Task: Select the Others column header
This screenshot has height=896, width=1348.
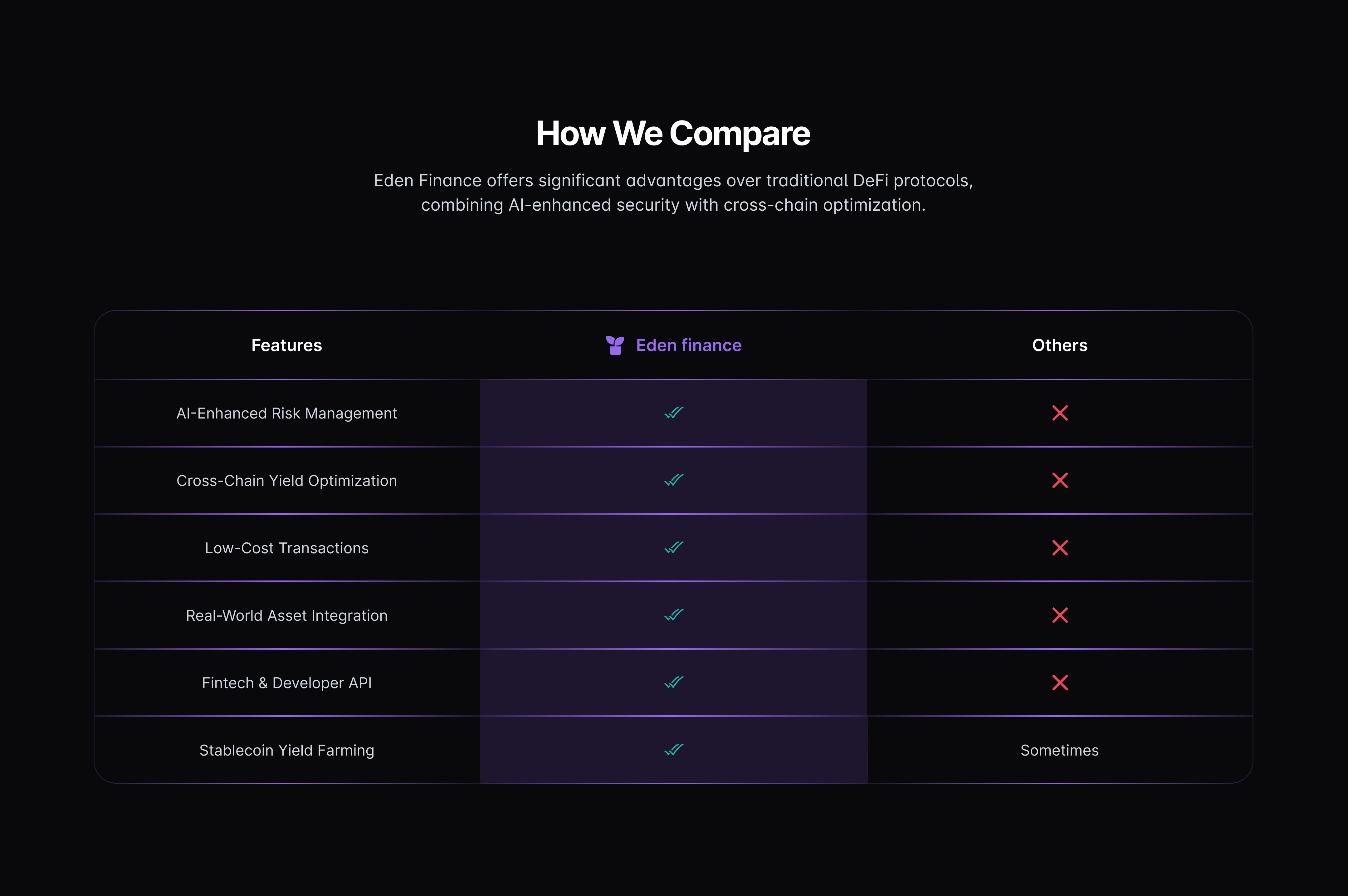Action: pyautogui.click(x=1060, y=345)
